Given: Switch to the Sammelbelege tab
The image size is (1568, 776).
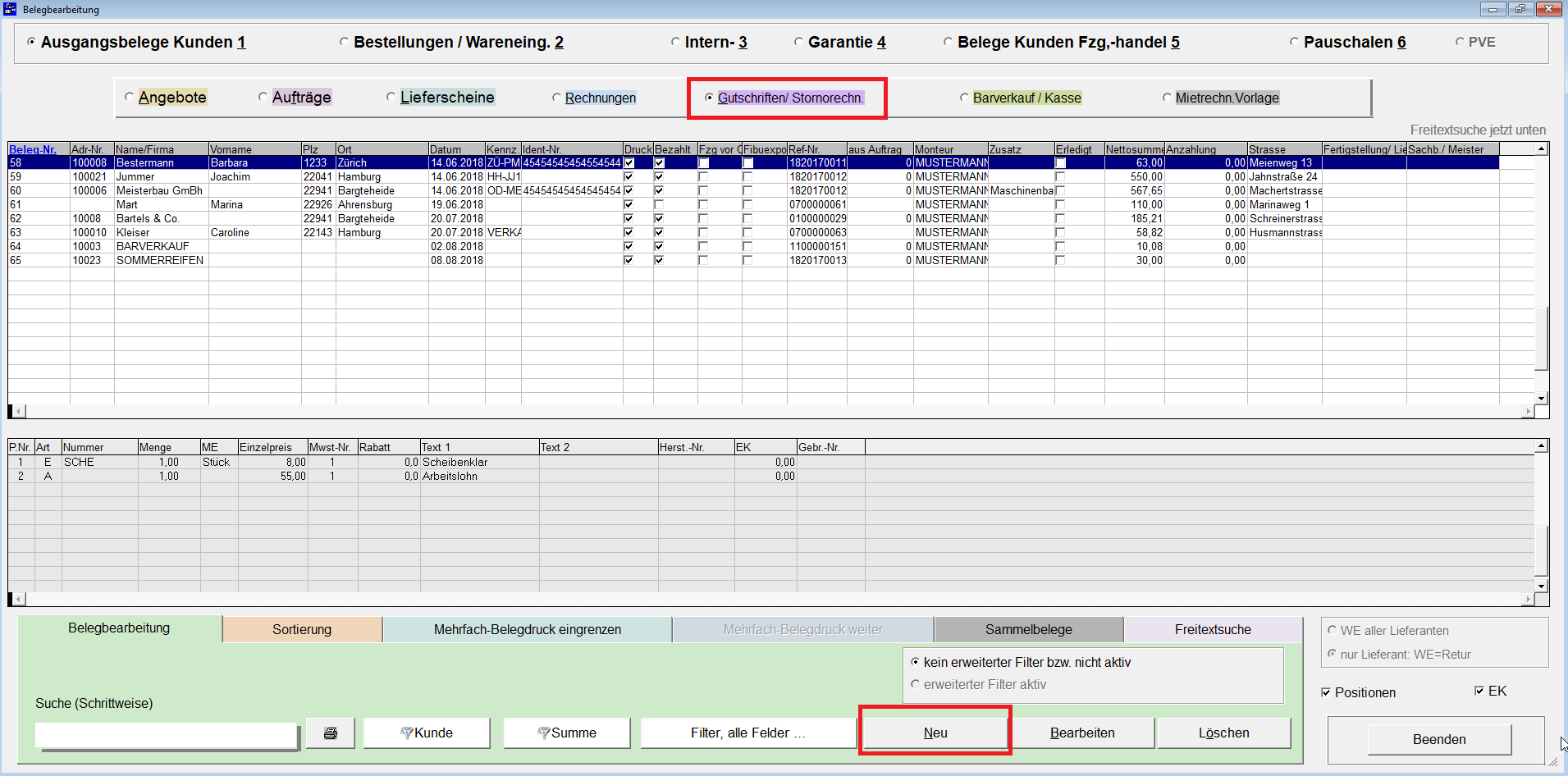Looking at the screenshot, I should pyautogui.click(x=1029, y=629).
